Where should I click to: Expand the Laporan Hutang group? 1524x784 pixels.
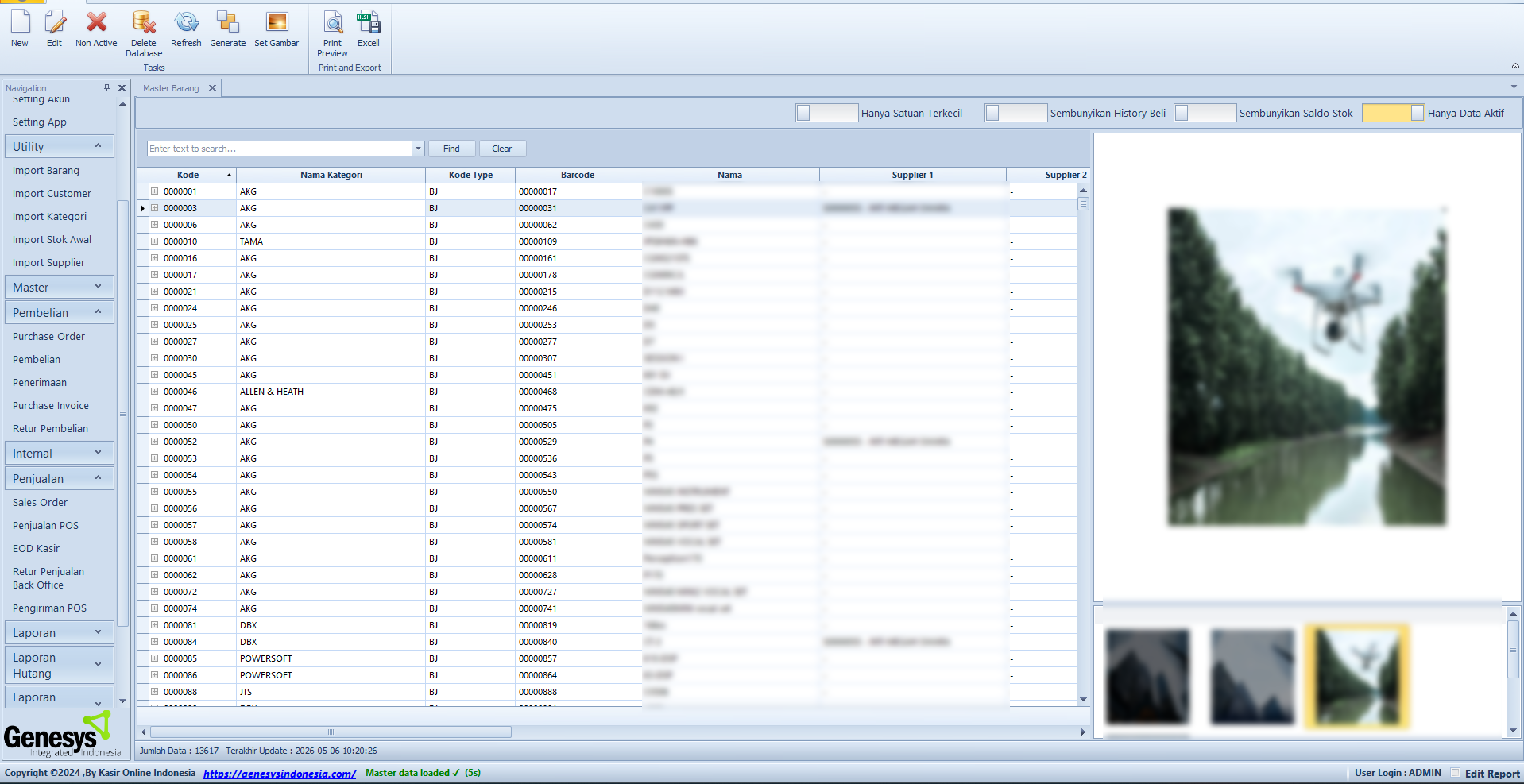click(x=60, y=665)
